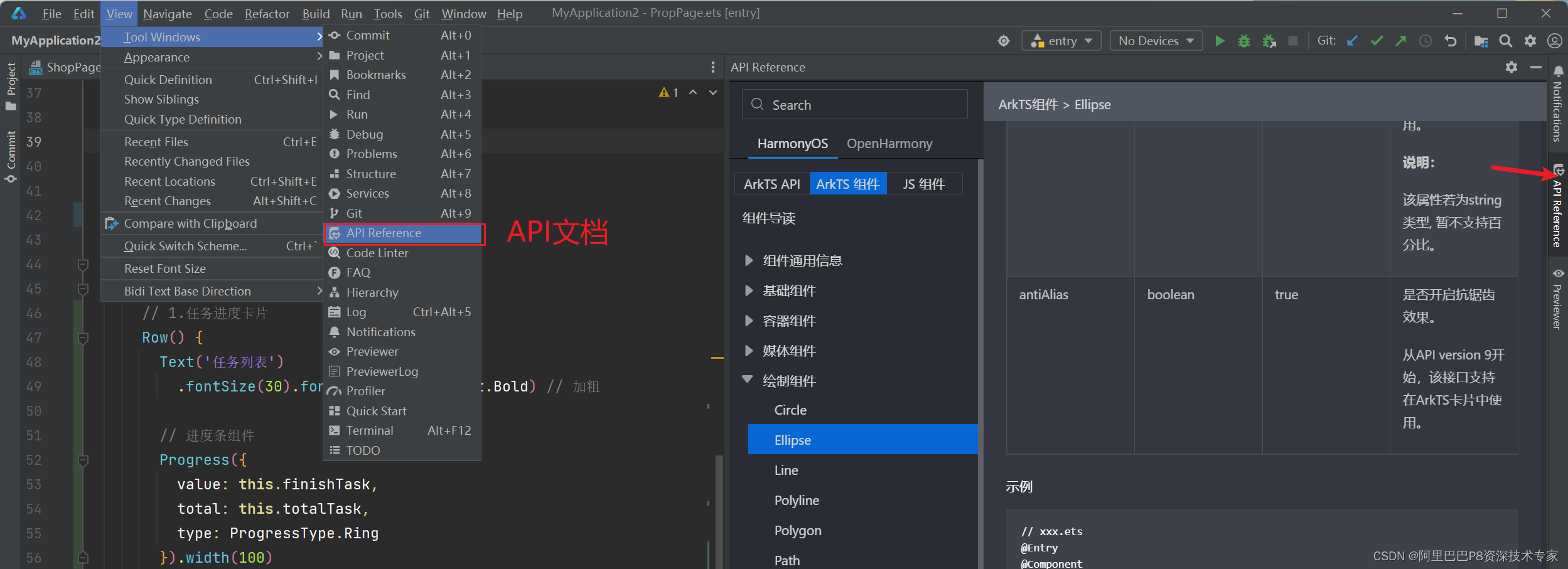
Task: Pull changes with the blue Git update arrow
Action: click(x=1351, y=40)
